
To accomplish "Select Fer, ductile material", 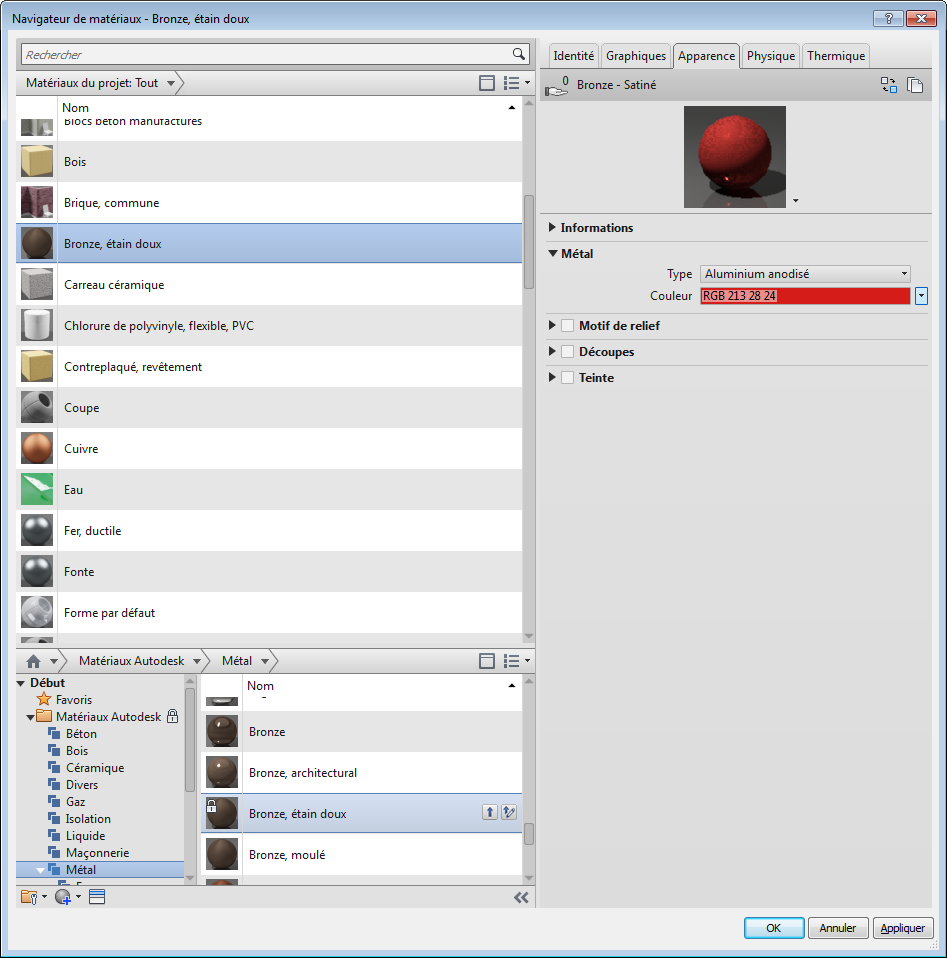I will [x=269, y=530].
